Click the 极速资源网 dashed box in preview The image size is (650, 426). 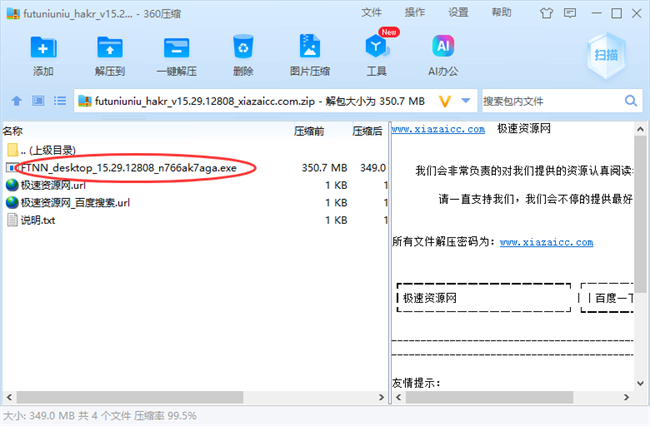[484, 298]
